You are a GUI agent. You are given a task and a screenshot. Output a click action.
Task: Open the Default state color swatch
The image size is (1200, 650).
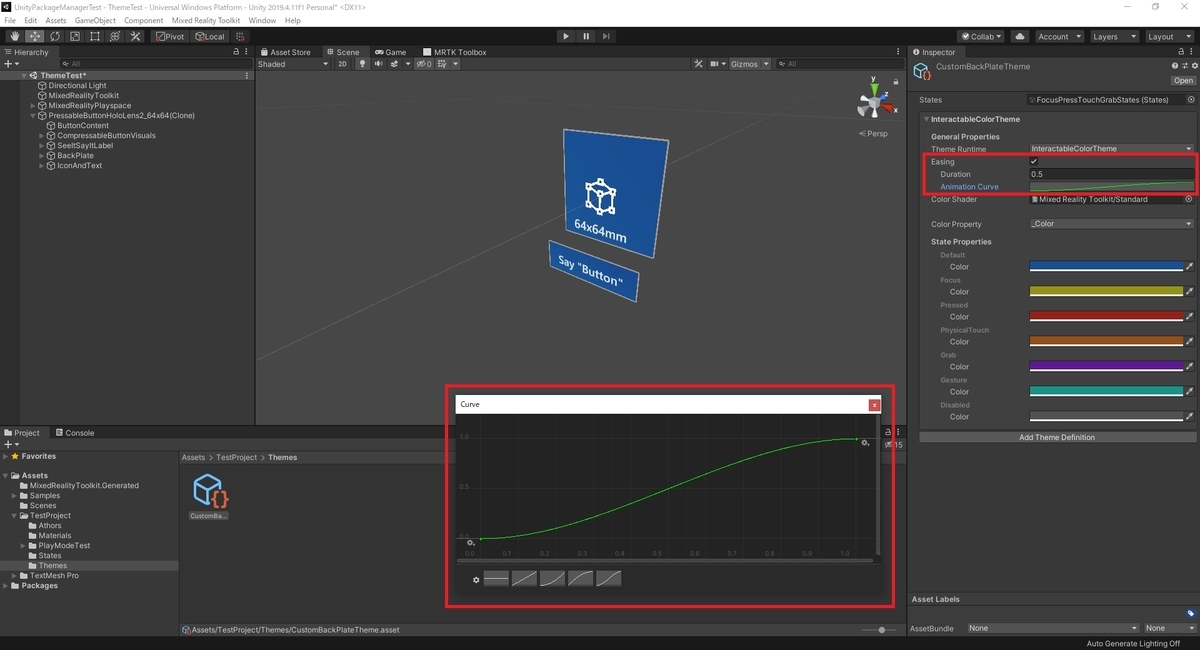pyautogui.click(x=1106, y=267)
